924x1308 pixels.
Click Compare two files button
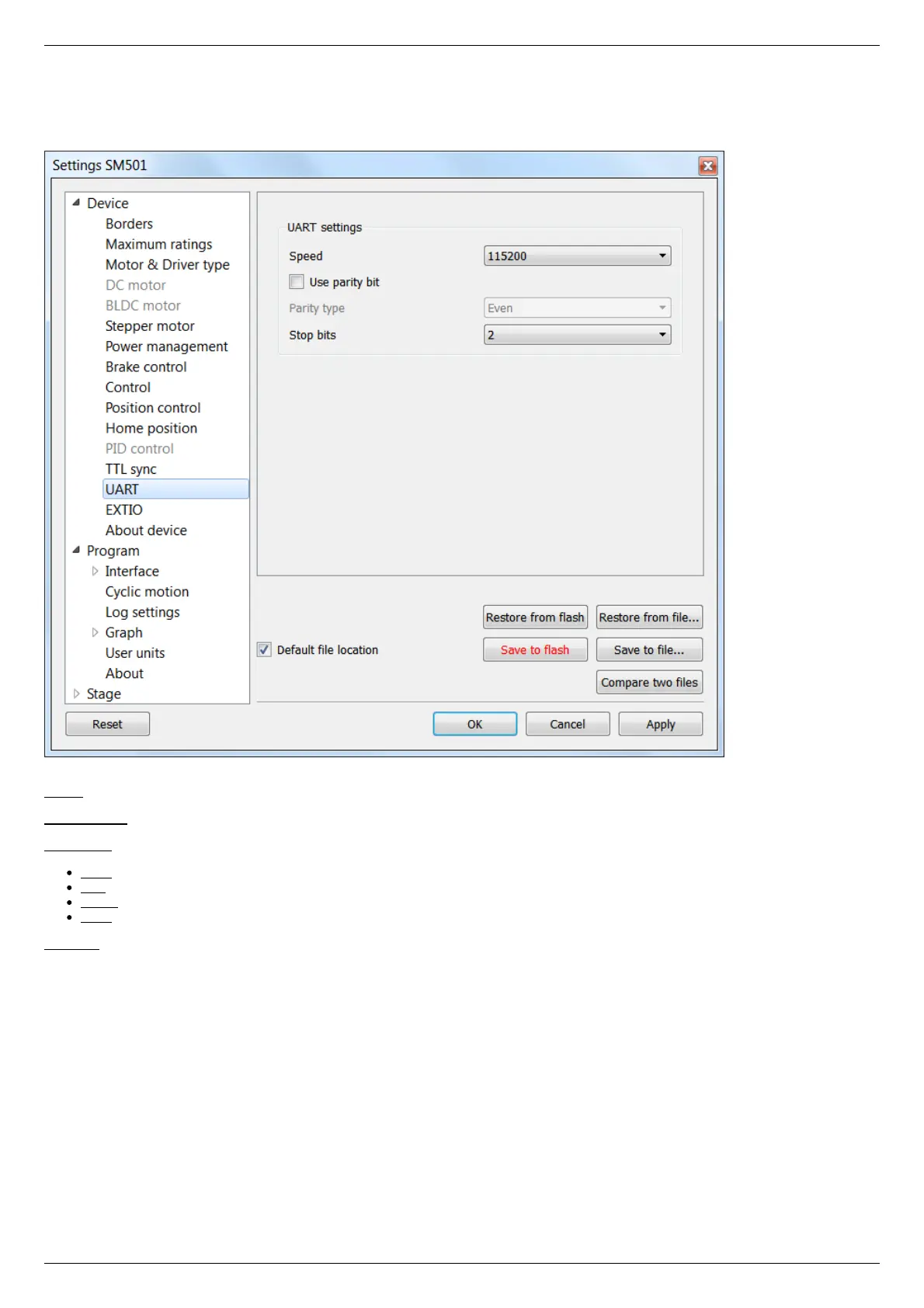click(x=649, y=682)
